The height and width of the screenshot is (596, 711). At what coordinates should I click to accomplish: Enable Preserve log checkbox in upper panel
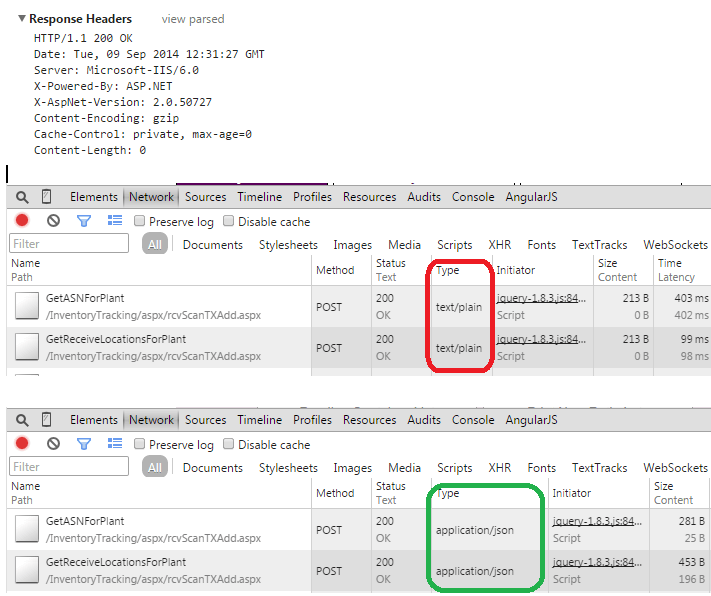(139, 221)
